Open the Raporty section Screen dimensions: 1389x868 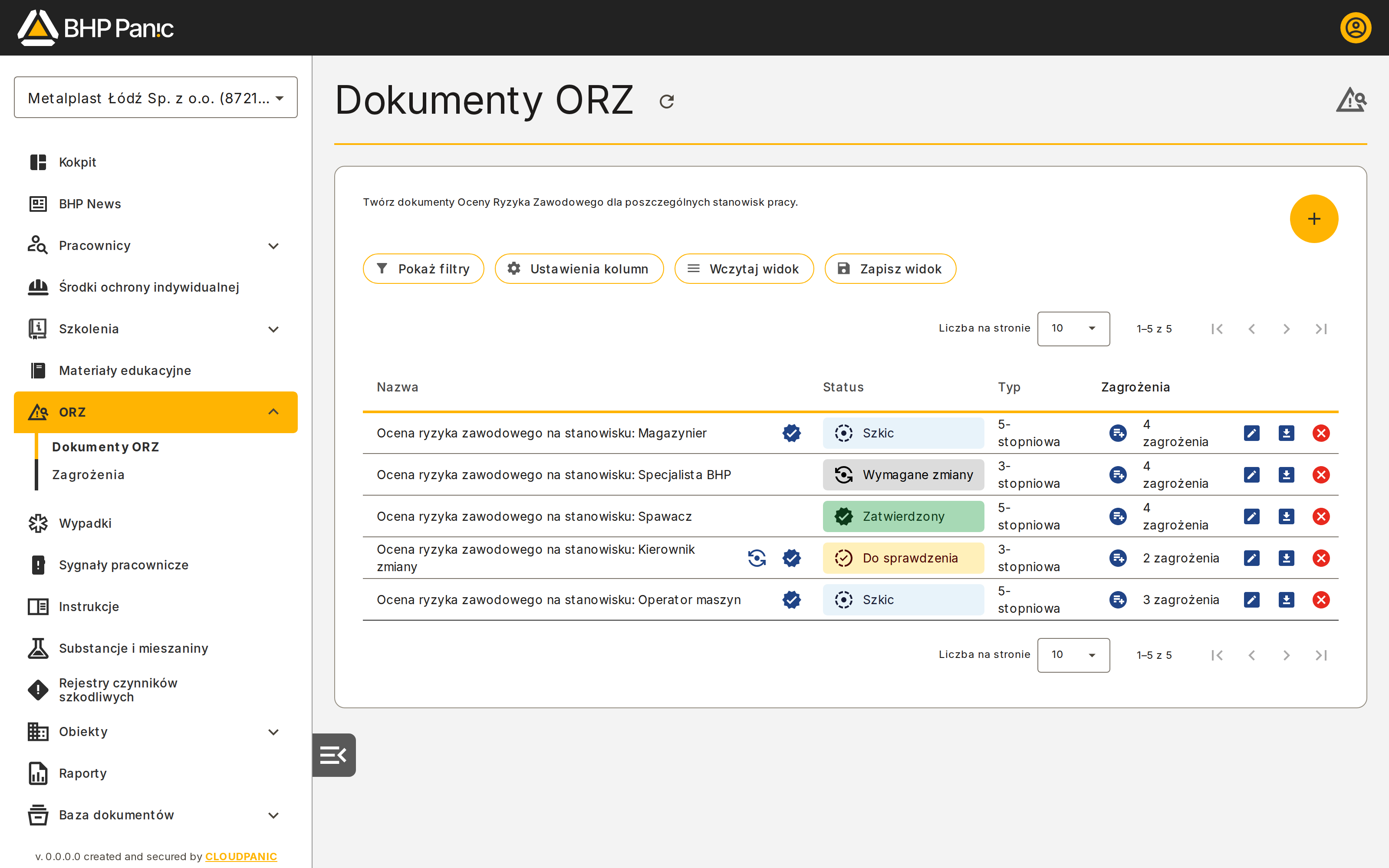(155, 773)
